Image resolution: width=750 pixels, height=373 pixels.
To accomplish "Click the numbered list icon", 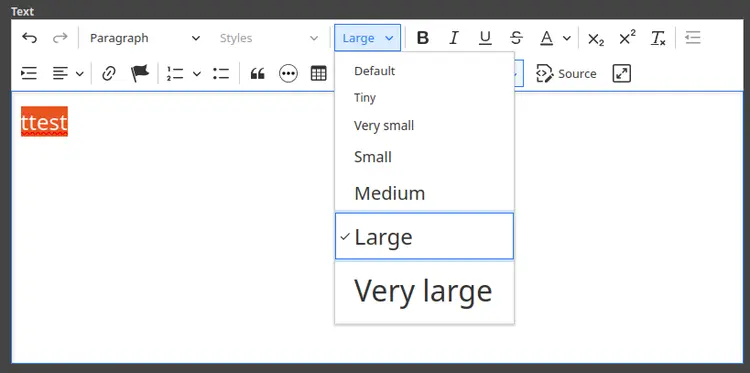I will 175,74.
